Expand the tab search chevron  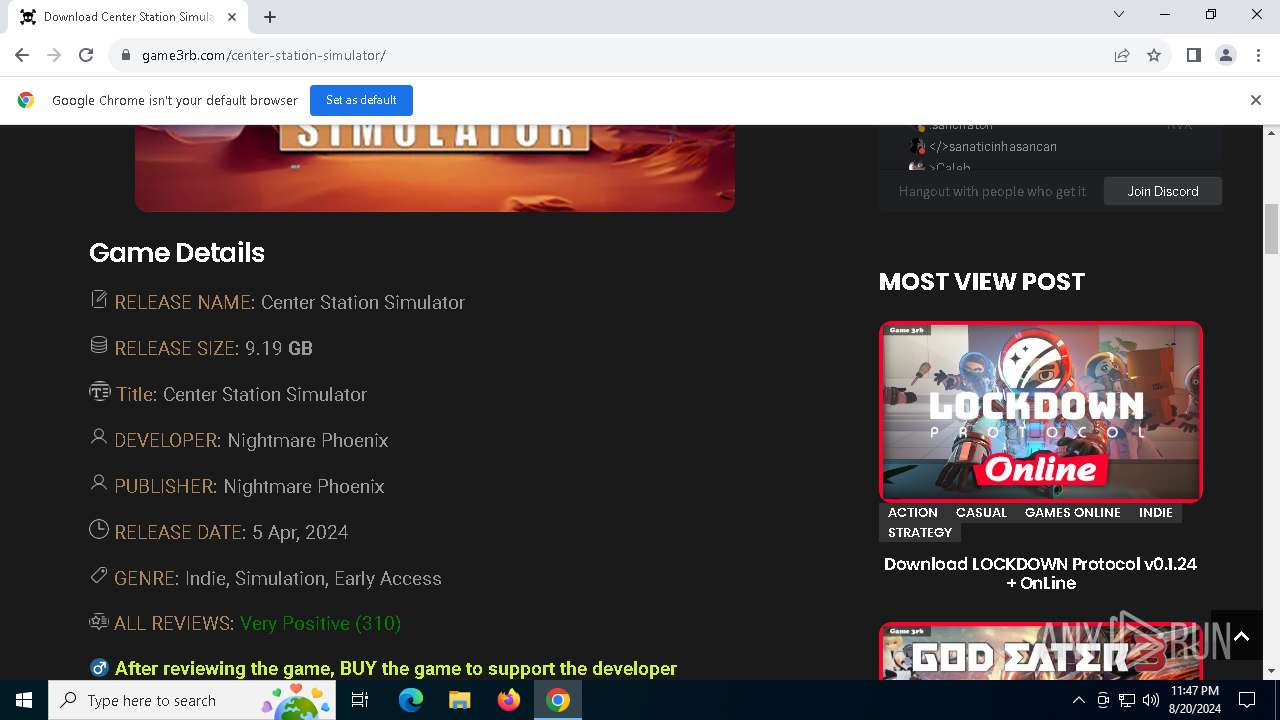click(x=1119, y=14)
